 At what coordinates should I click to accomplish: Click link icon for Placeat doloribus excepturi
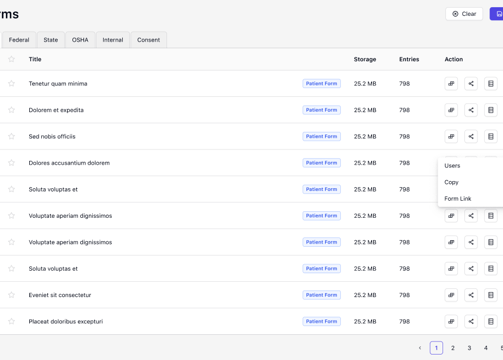coord(451,321)
